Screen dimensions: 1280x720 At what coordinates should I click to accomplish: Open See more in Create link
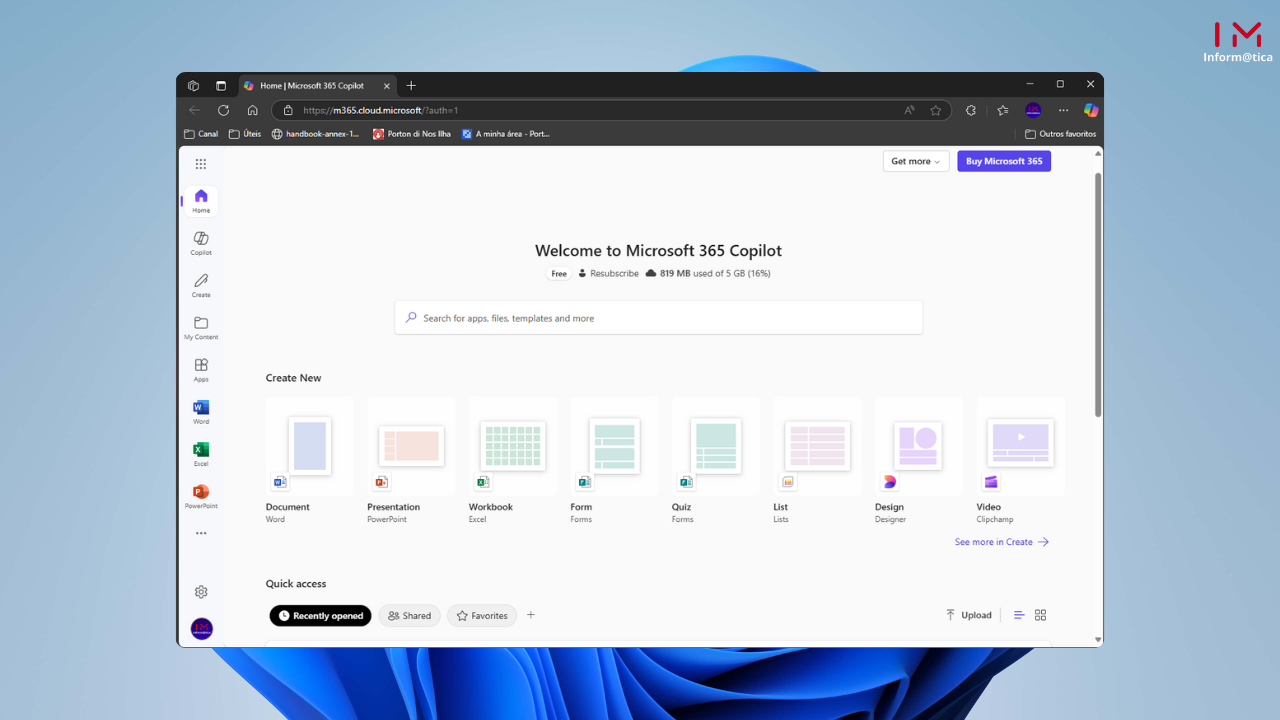pos(1001,542)
